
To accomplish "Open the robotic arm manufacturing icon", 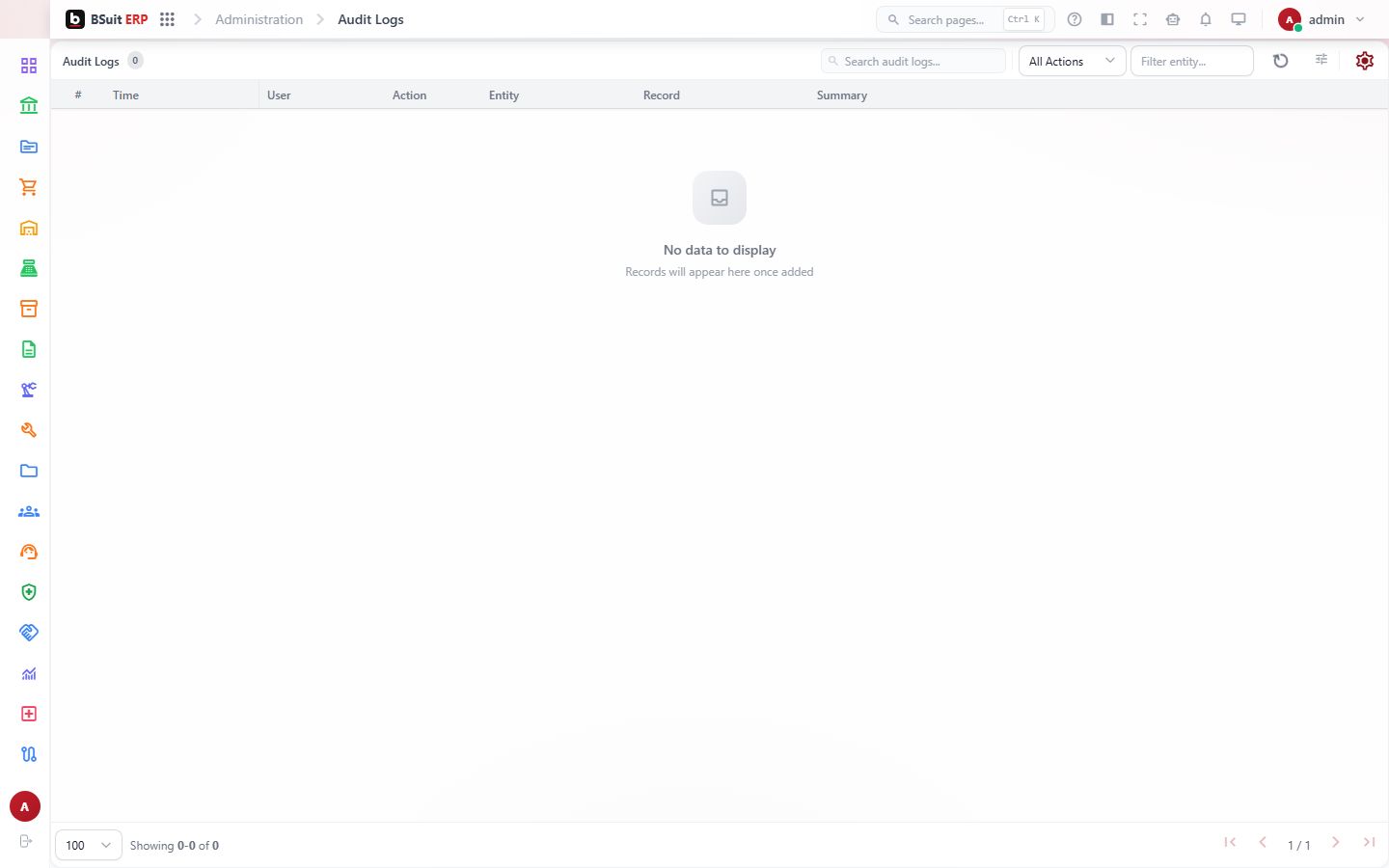I will coord(29,390).
